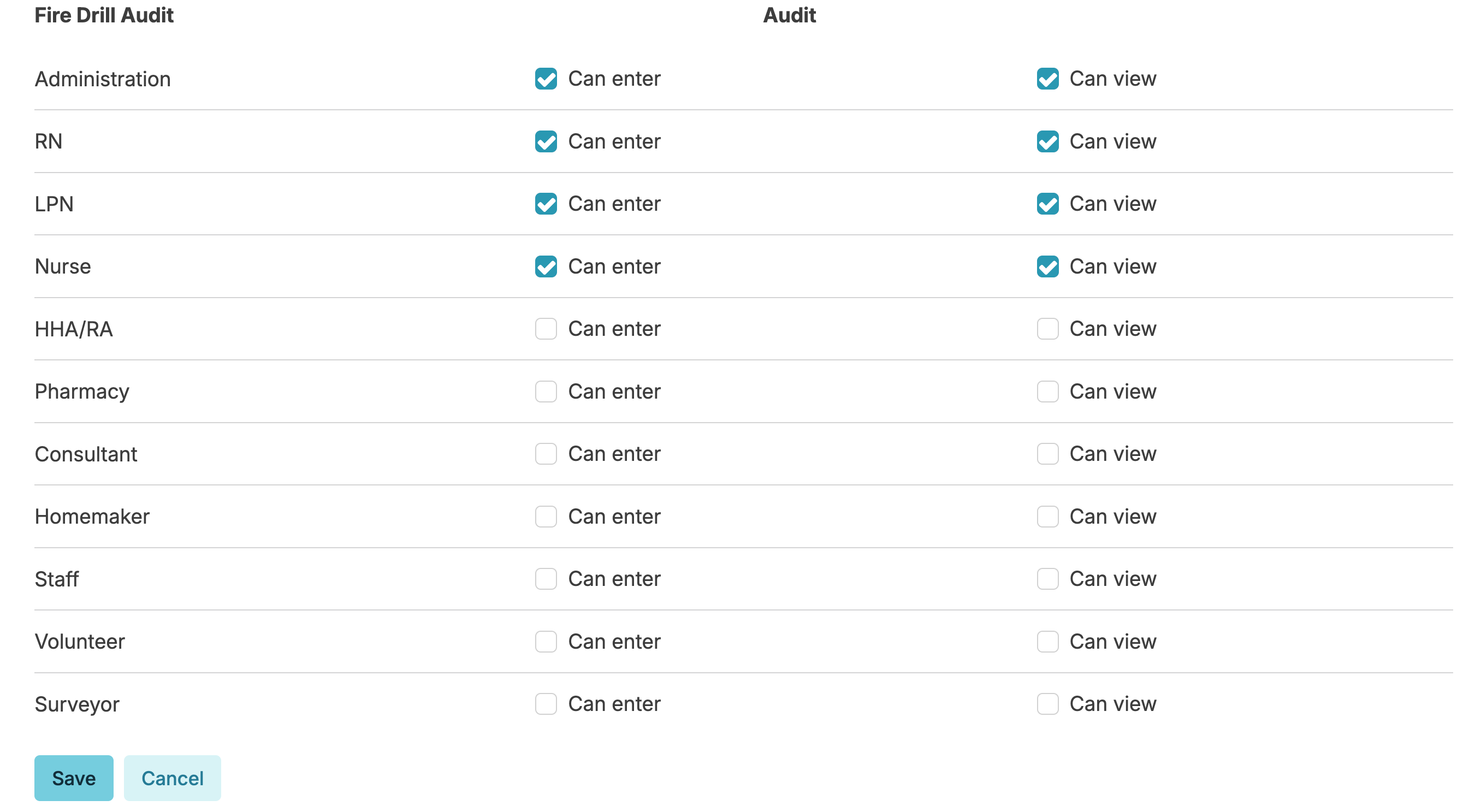Check Pharmacy Can view checkbox
The image size is (1469, 812).
[x=1047, y=392]
